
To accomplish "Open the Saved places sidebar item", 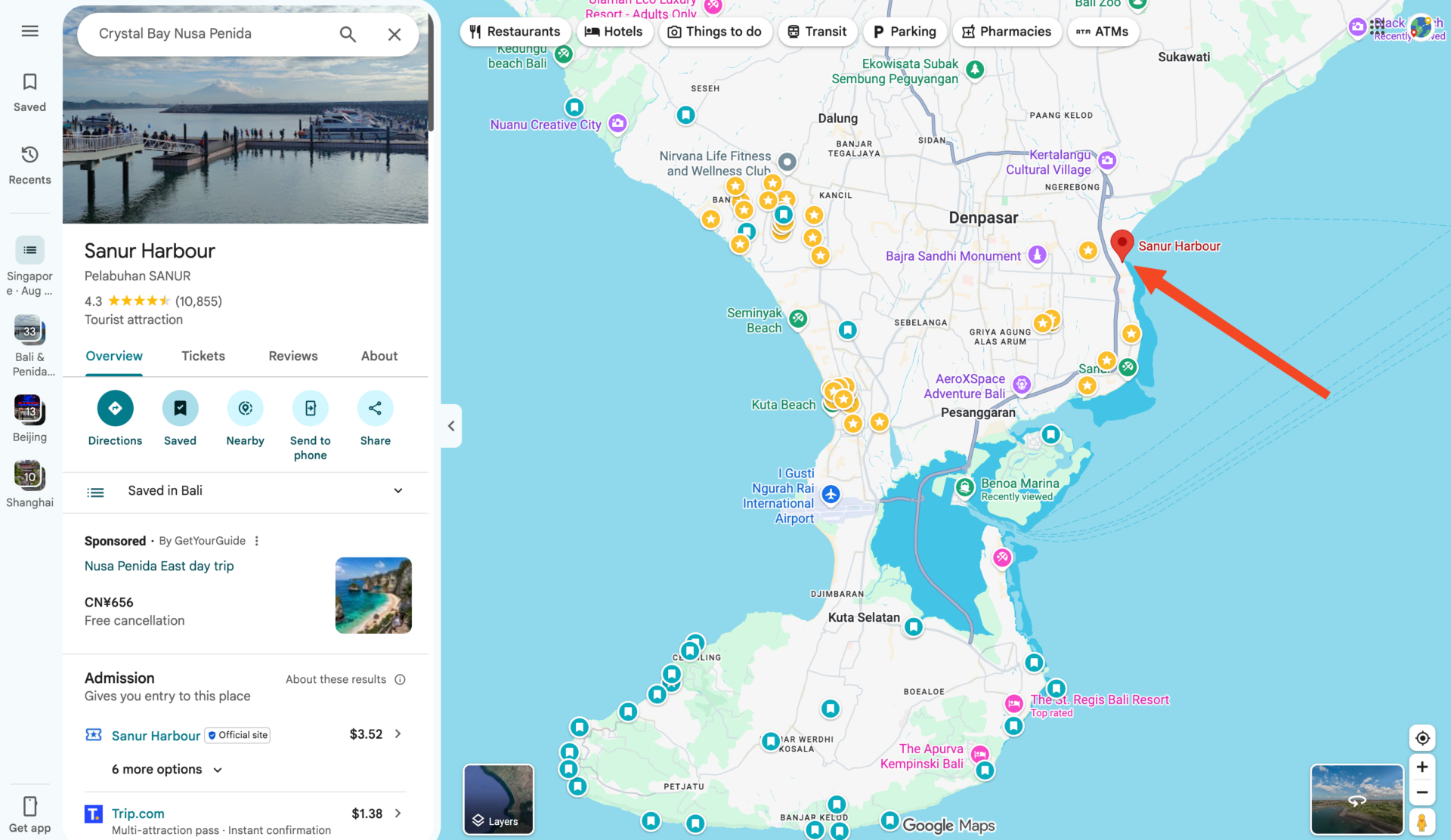I will tap(29, 93).
